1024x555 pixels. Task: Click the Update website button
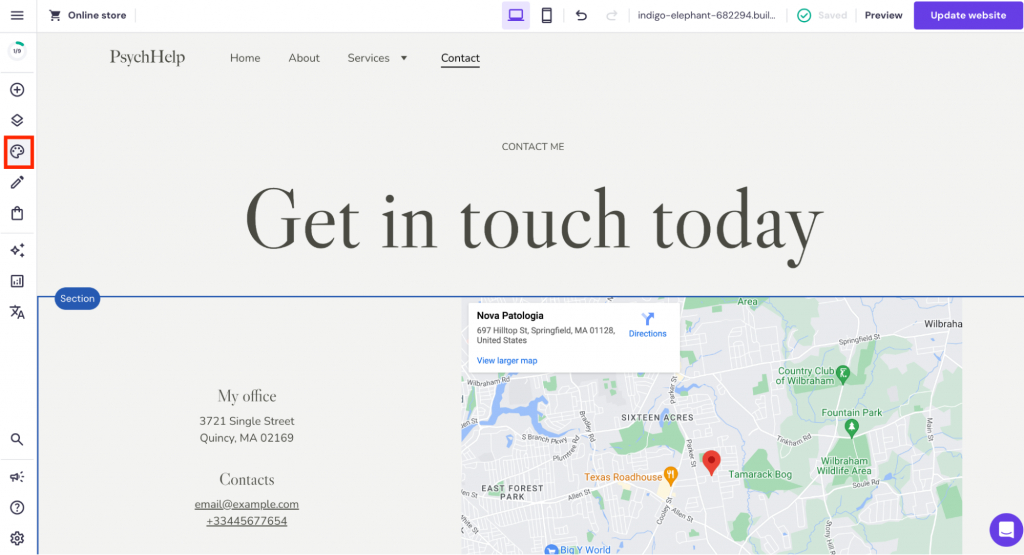pos(968,15)
